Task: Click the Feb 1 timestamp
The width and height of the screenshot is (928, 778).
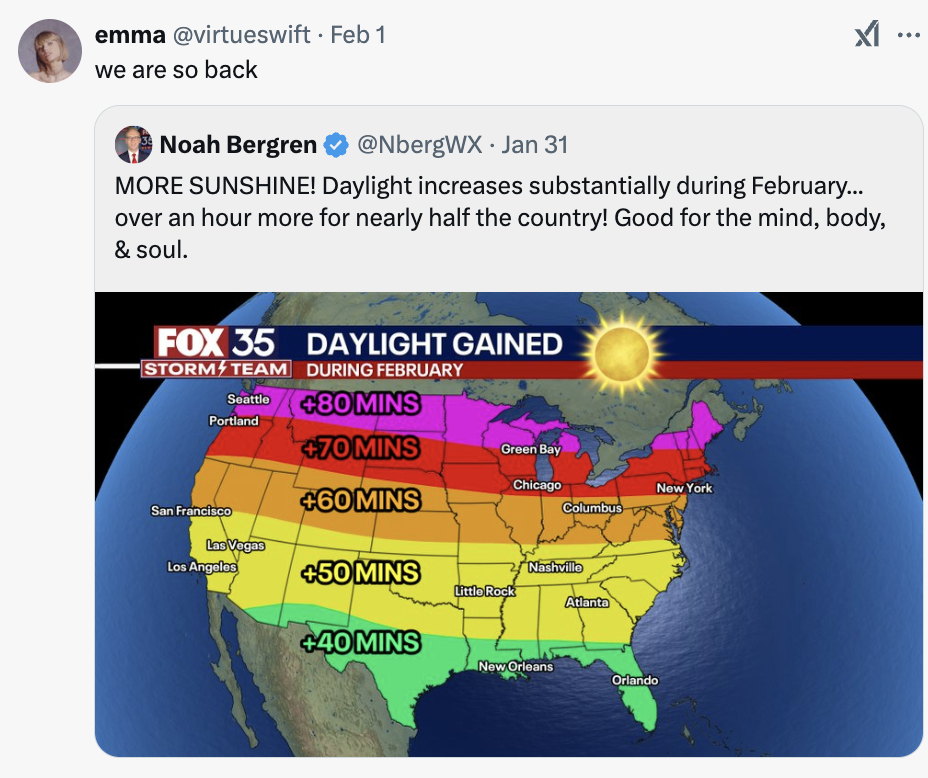Action: (x=358, y=35)
